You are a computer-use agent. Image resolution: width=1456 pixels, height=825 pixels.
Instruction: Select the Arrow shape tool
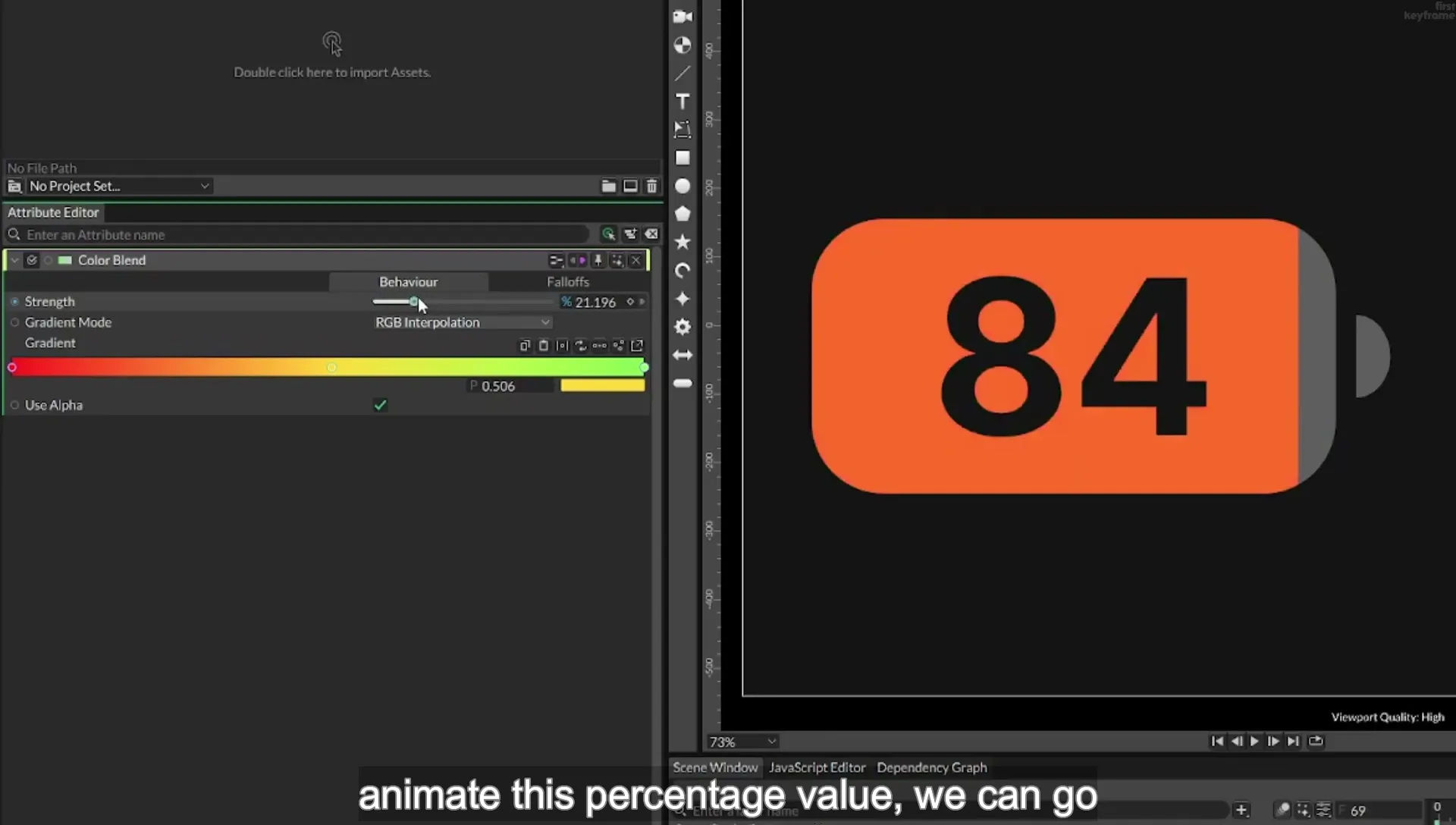682,355
